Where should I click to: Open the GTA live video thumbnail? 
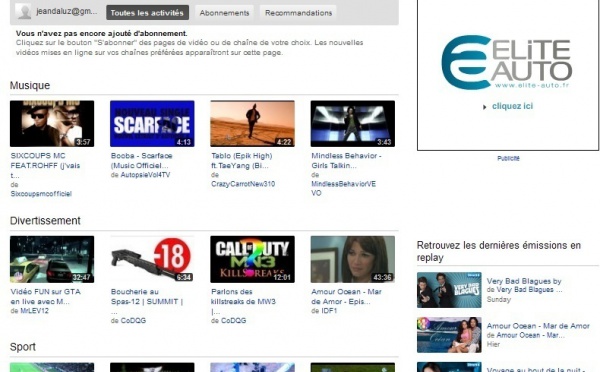coord(52,259)
